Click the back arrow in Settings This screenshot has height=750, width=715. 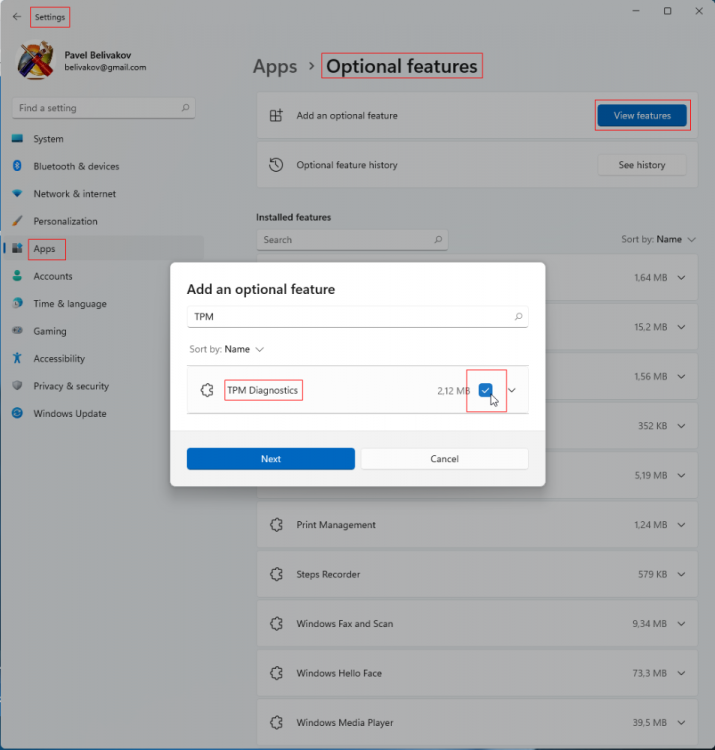(17, 17)
